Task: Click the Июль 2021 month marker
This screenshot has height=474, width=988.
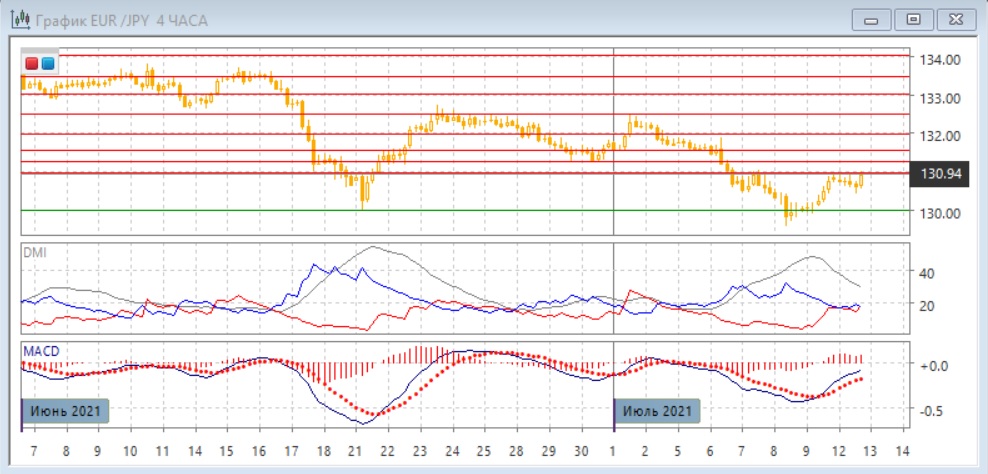Action: [x=657, y=411]
